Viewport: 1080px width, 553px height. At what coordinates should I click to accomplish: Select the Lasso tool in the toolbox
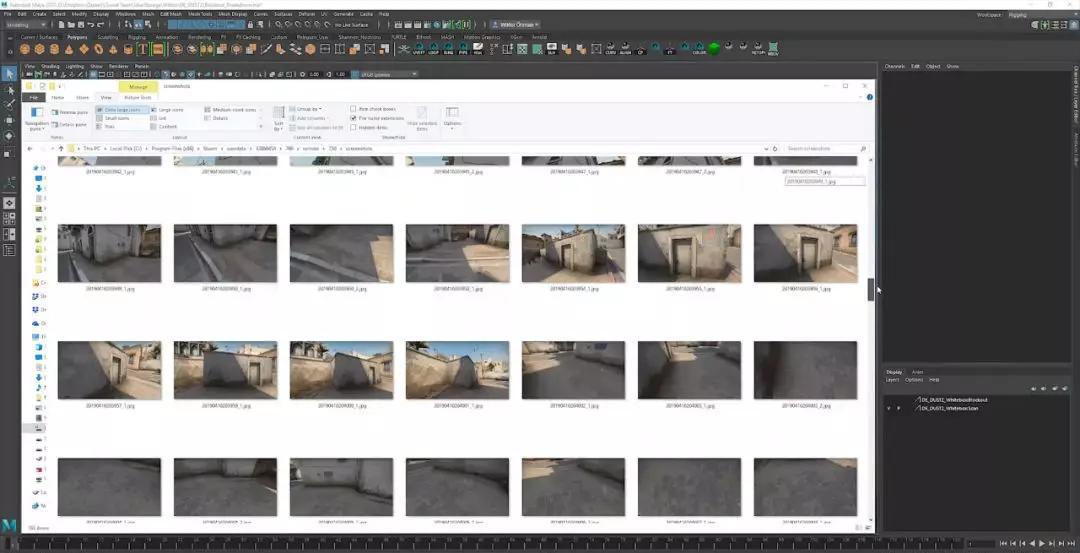[x=10, y=90]
